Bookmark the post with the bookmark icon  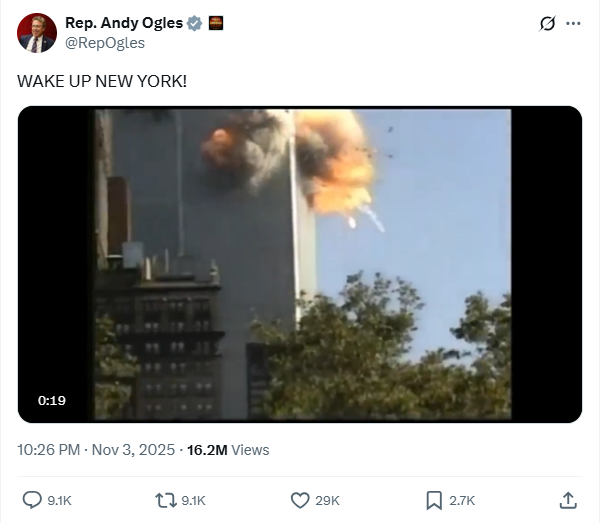[x=434, y=500]
